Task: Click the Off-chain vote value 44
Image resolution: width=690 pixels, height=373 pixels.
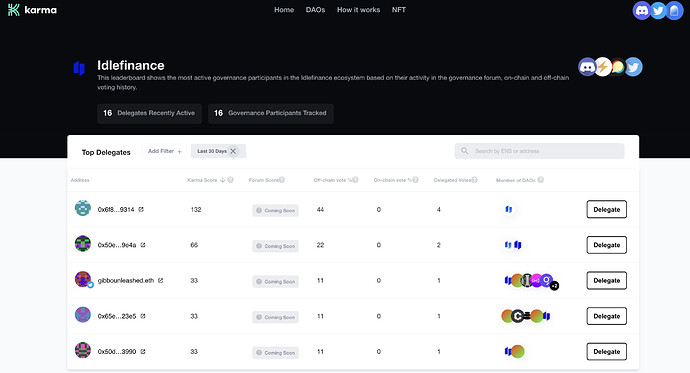Action: click(x=320, y=209)
